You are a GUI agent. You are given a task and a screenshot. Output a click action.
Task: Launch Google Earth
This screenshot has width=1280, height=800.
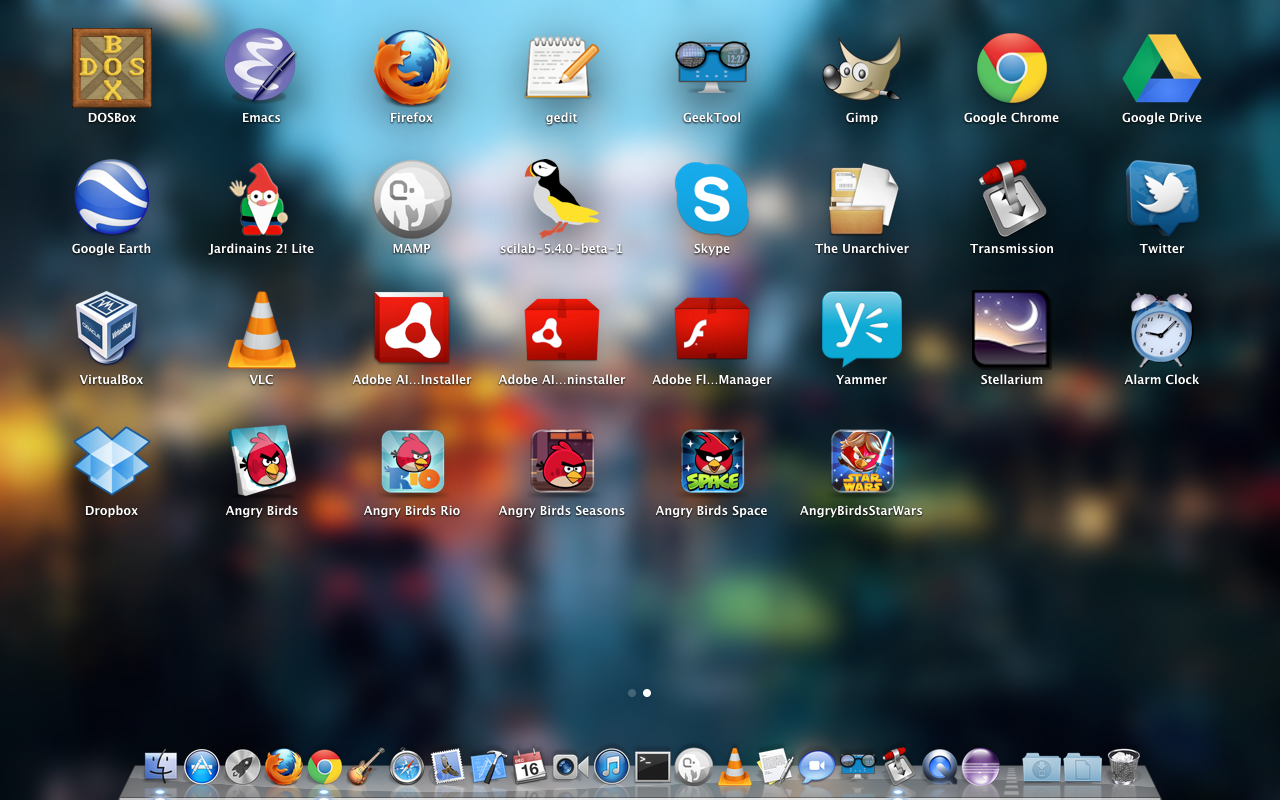tap(112, 198)
